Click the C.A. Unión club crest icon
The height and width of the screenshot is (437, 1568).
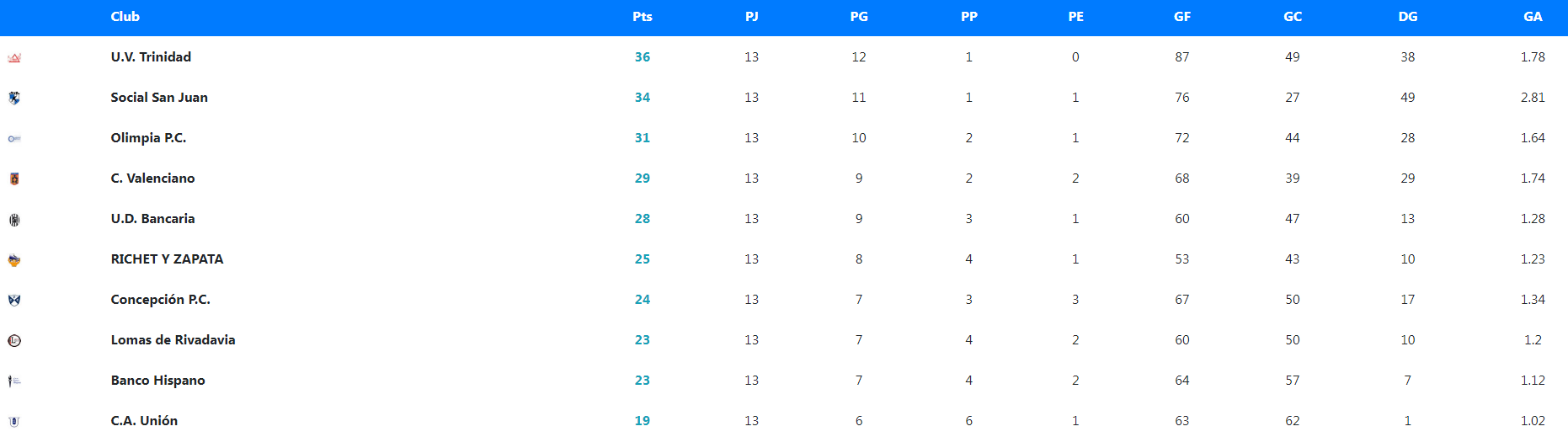14,421
